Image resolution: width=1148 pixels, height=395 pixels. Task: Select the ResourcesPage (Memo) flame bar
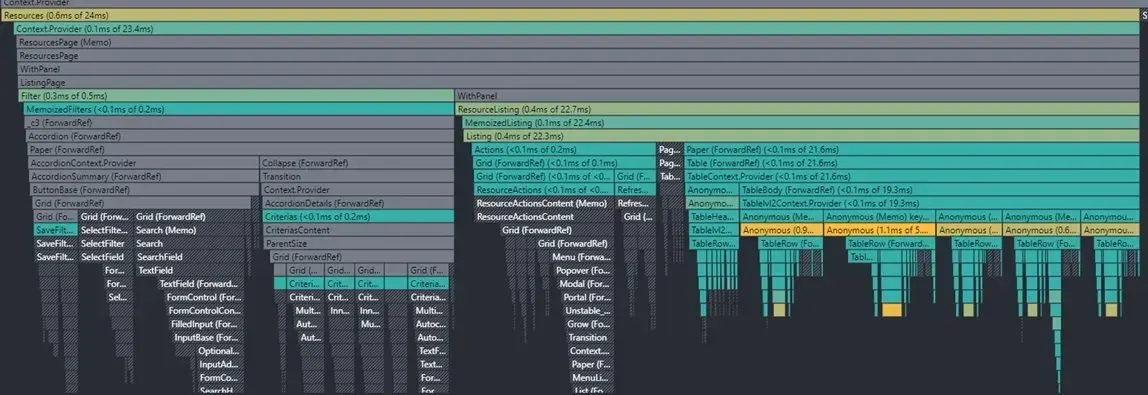click(578, 42)
